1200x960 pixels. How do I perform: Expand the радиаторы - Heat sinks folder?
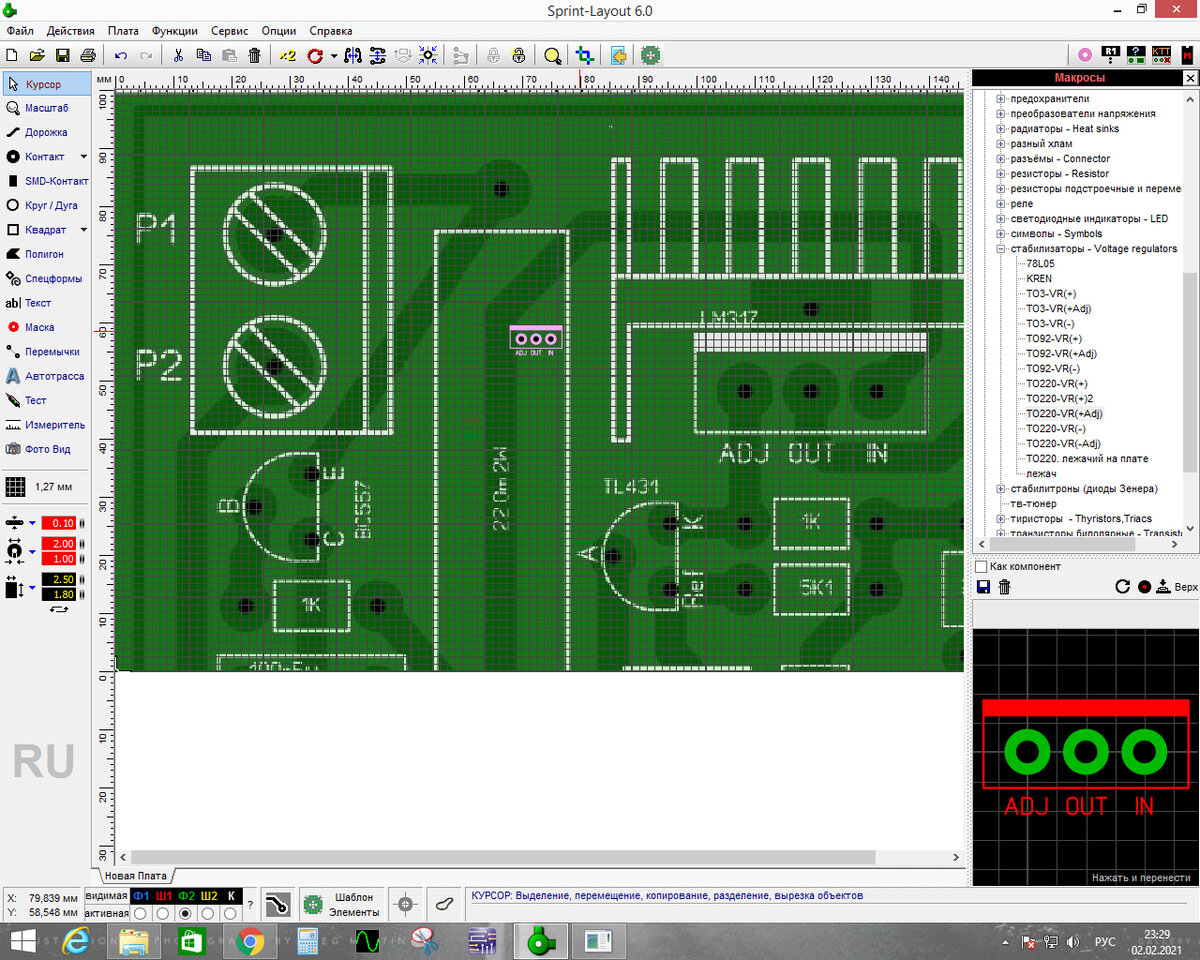coord(1000,129)
